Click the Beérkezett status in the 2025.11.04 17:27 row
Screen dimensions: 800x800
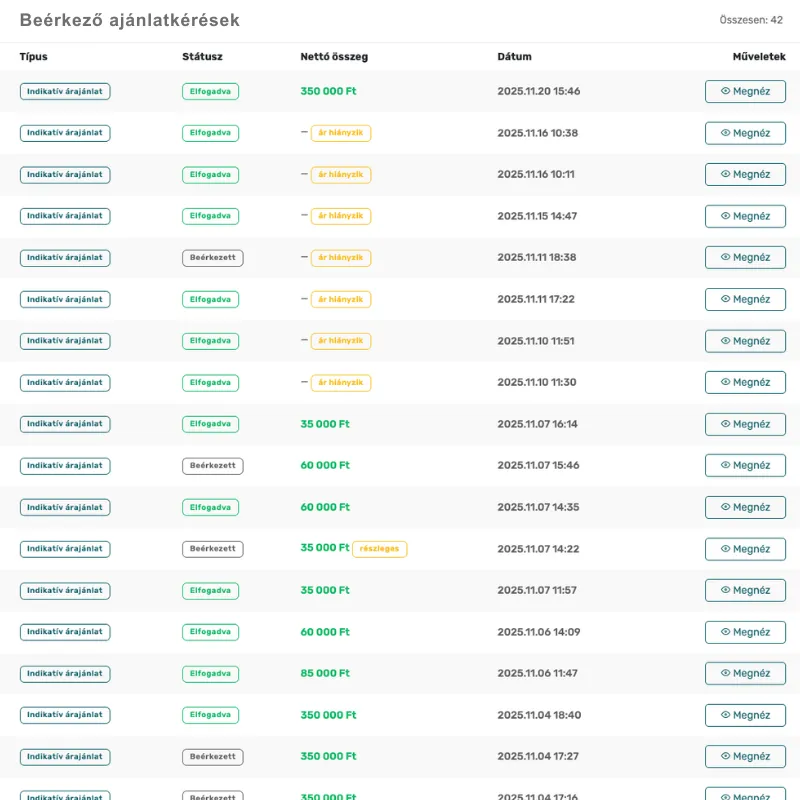pos(212,757)
